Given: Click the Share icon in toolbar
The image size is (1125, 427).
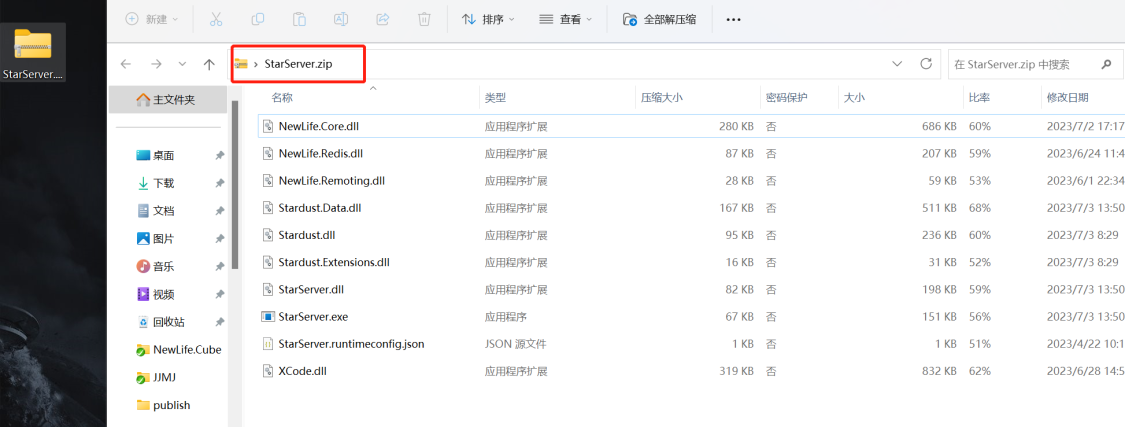Looking at the screenshot, I should point(382,19).
